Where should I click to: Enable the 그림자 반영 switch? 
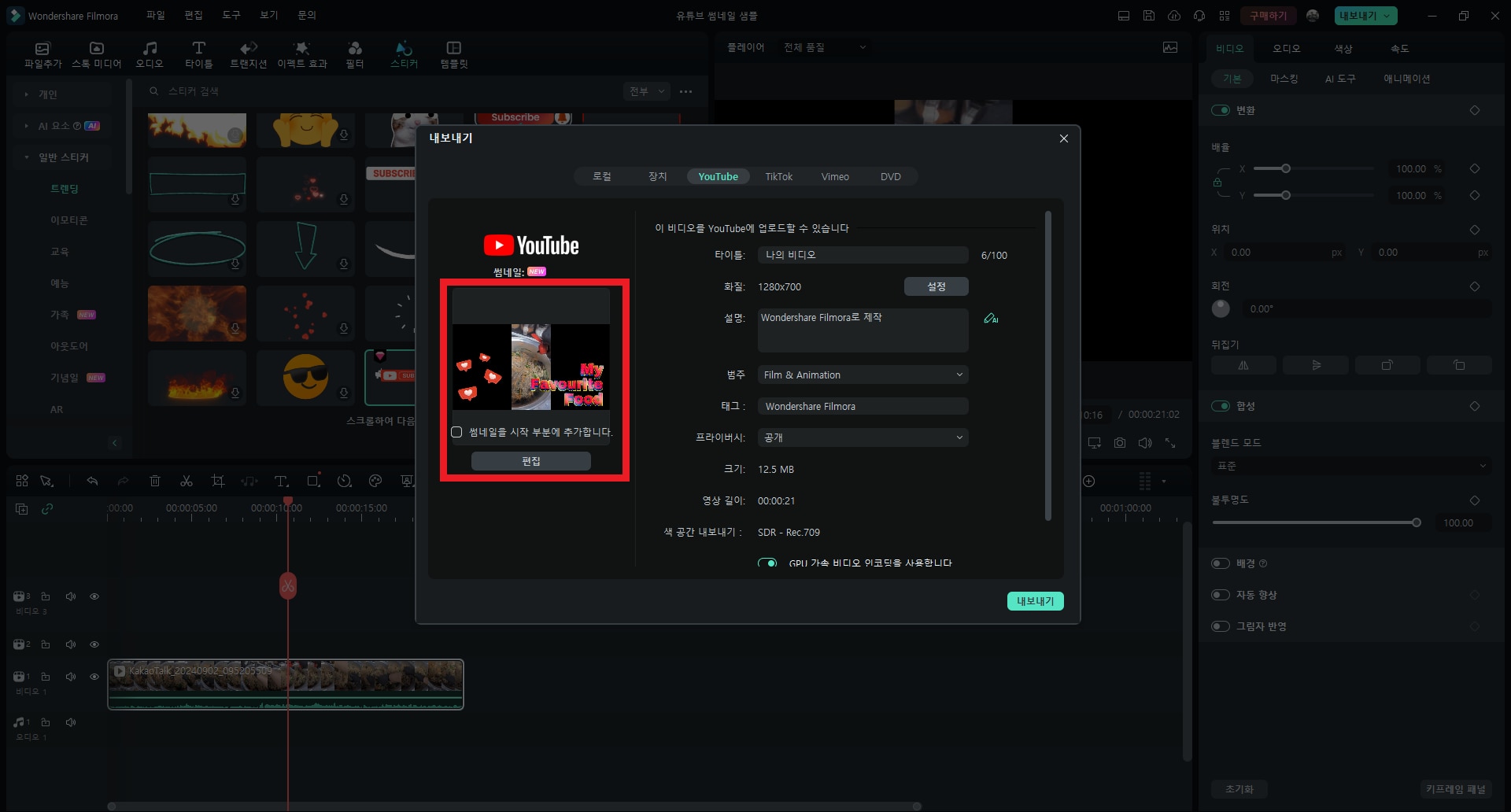[1221, 626]
